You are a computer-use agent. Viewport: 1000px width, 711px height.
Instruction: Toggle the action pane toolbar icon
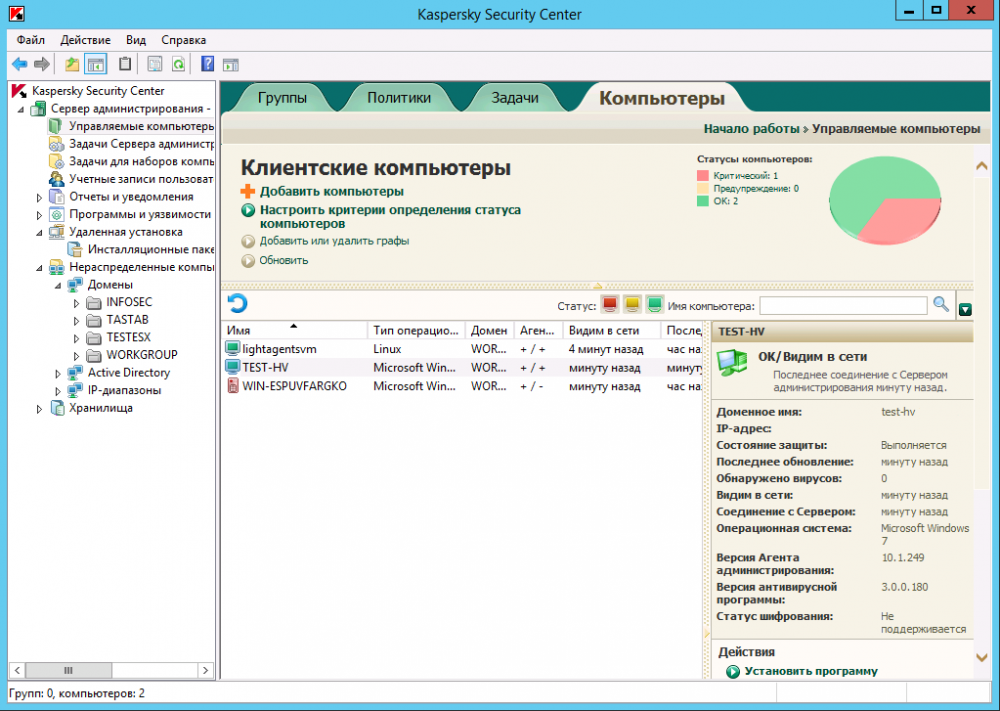coord(230,64)
